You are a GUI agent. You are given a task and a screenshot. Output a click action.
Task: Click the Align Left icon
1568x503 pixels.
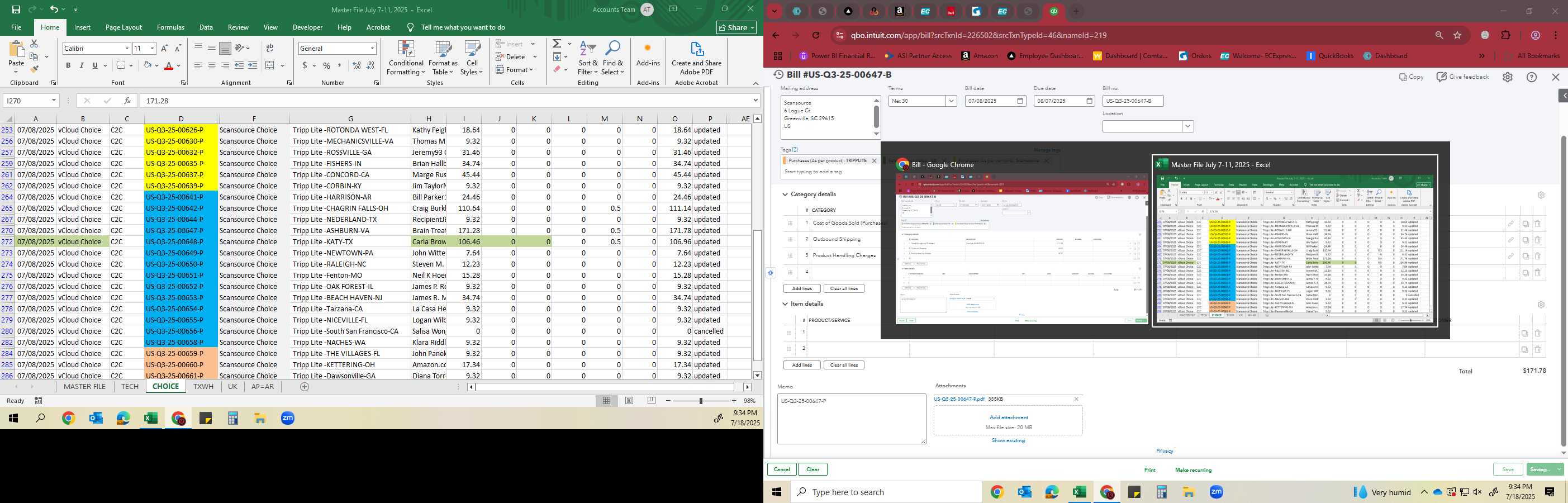[198, 65]
